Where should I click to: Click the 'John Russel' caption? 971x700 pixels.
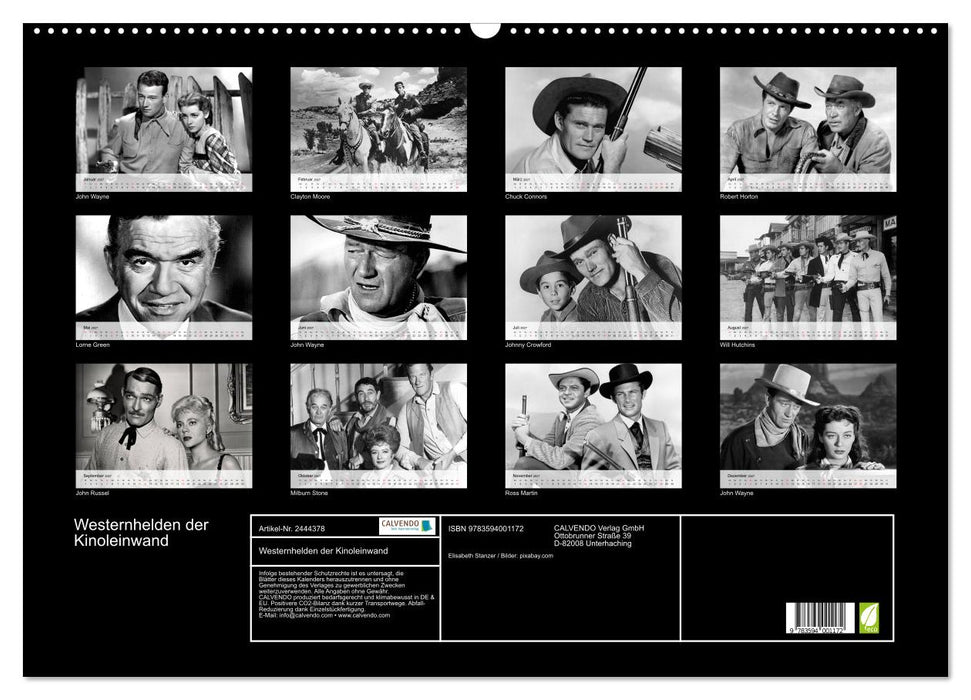pyautogui.click(x=92, y=493)
